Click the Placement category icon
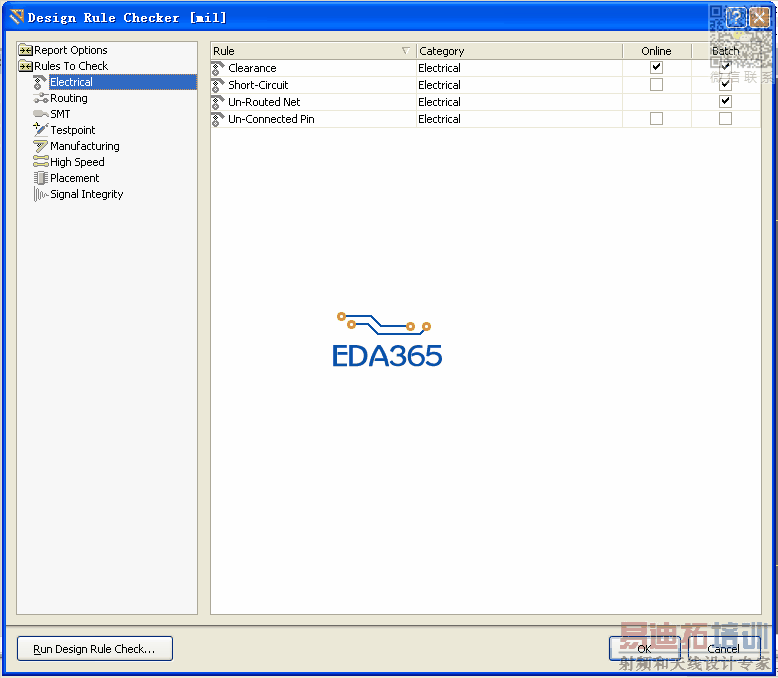The height and width of the screenshot is (678, 778). click(40, 178)
